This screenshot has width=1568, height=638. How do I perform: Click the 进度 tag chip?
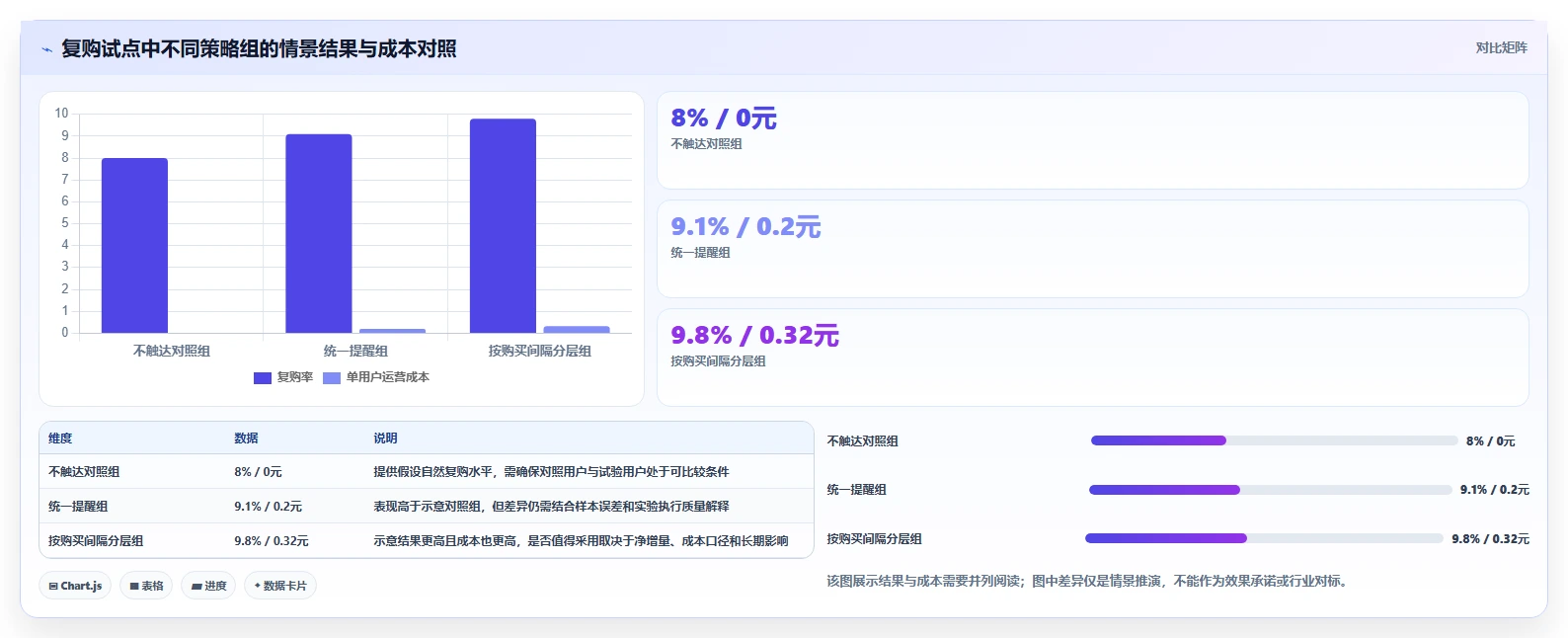208,586
